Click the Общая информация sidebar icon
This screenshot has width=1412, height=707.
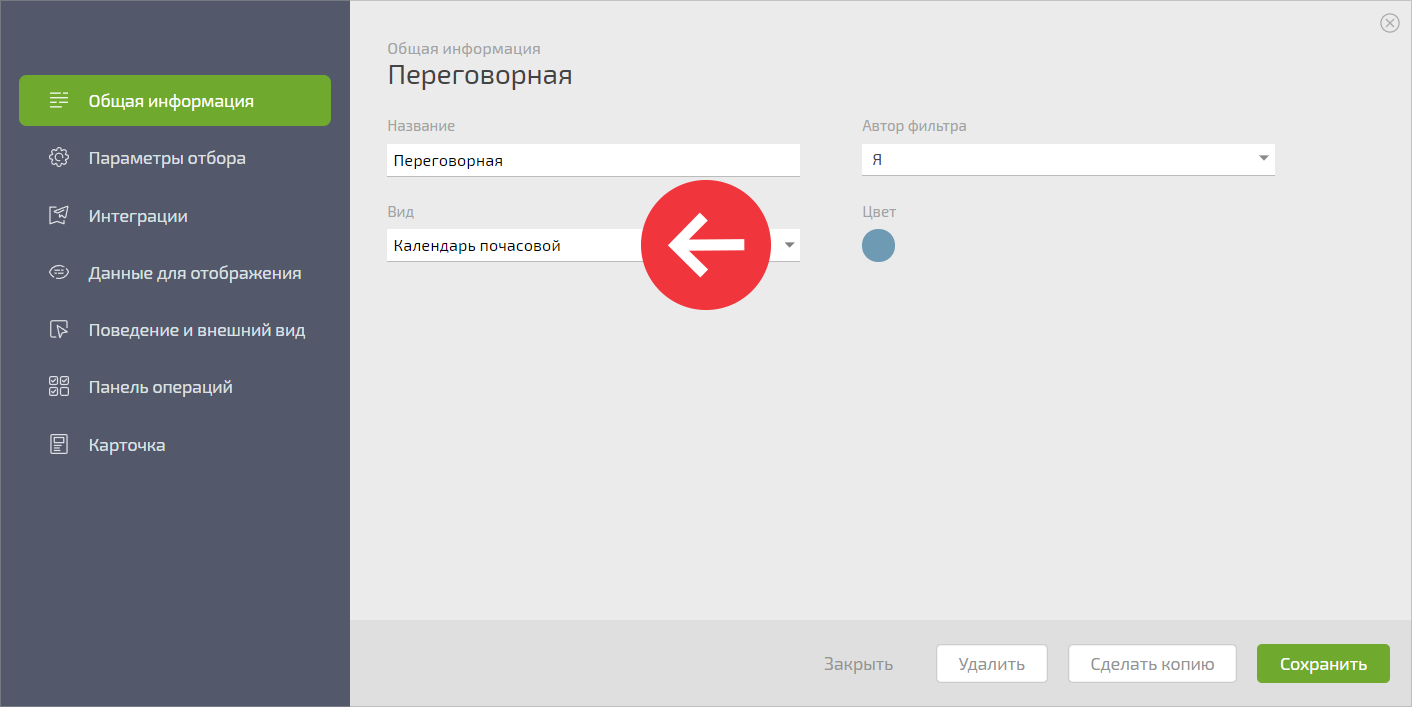(x=59, y=100)
